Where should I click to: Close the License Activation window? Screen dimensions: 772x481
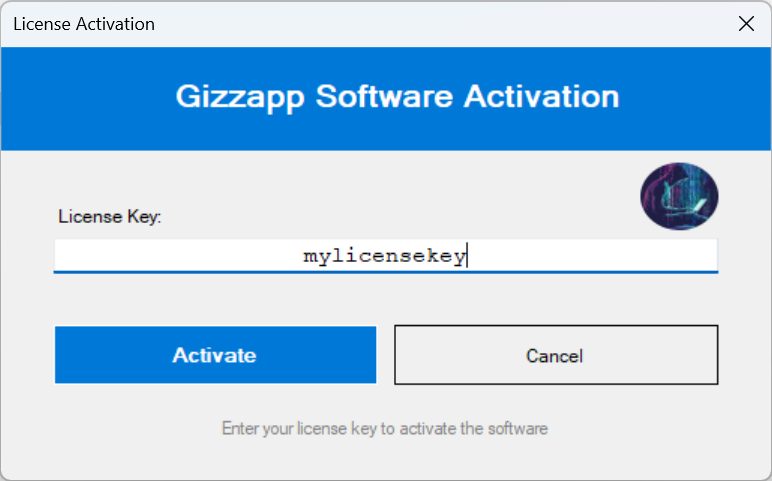tap(746, 24)
